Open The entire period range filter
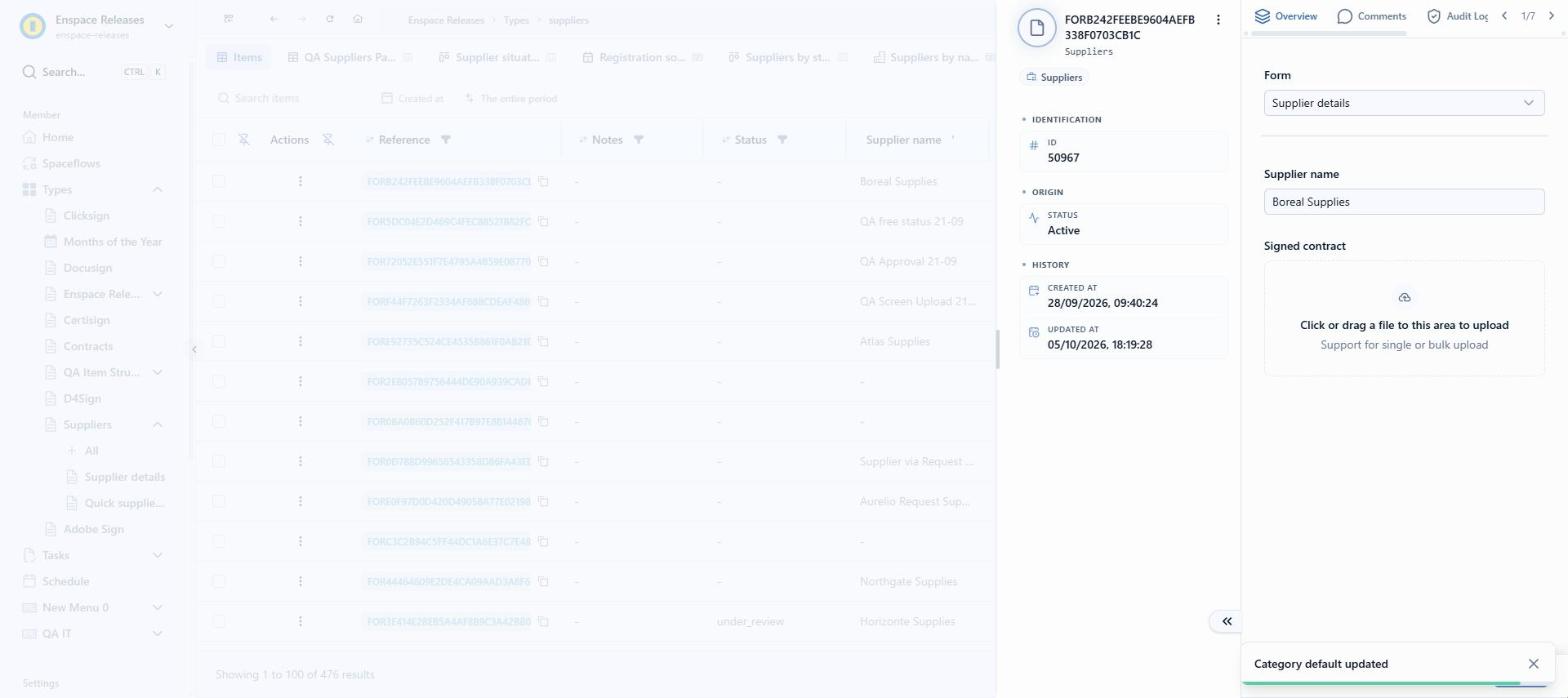The width and height of the screenshot is (1568, 698). pyautogui.click(x=511, y=98)
